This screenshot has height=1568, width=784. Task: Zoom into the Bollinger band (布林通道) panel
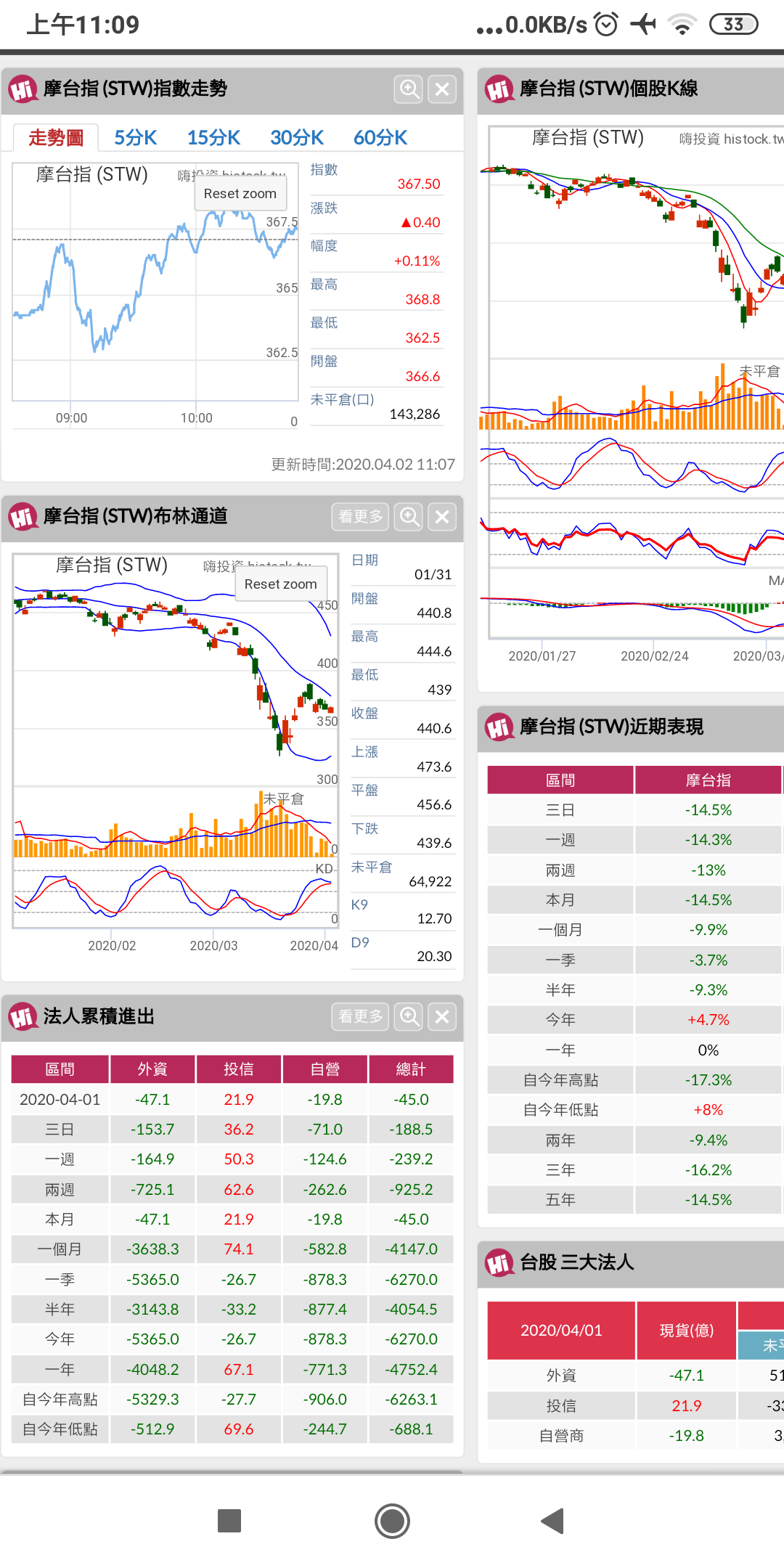(409, 517)
